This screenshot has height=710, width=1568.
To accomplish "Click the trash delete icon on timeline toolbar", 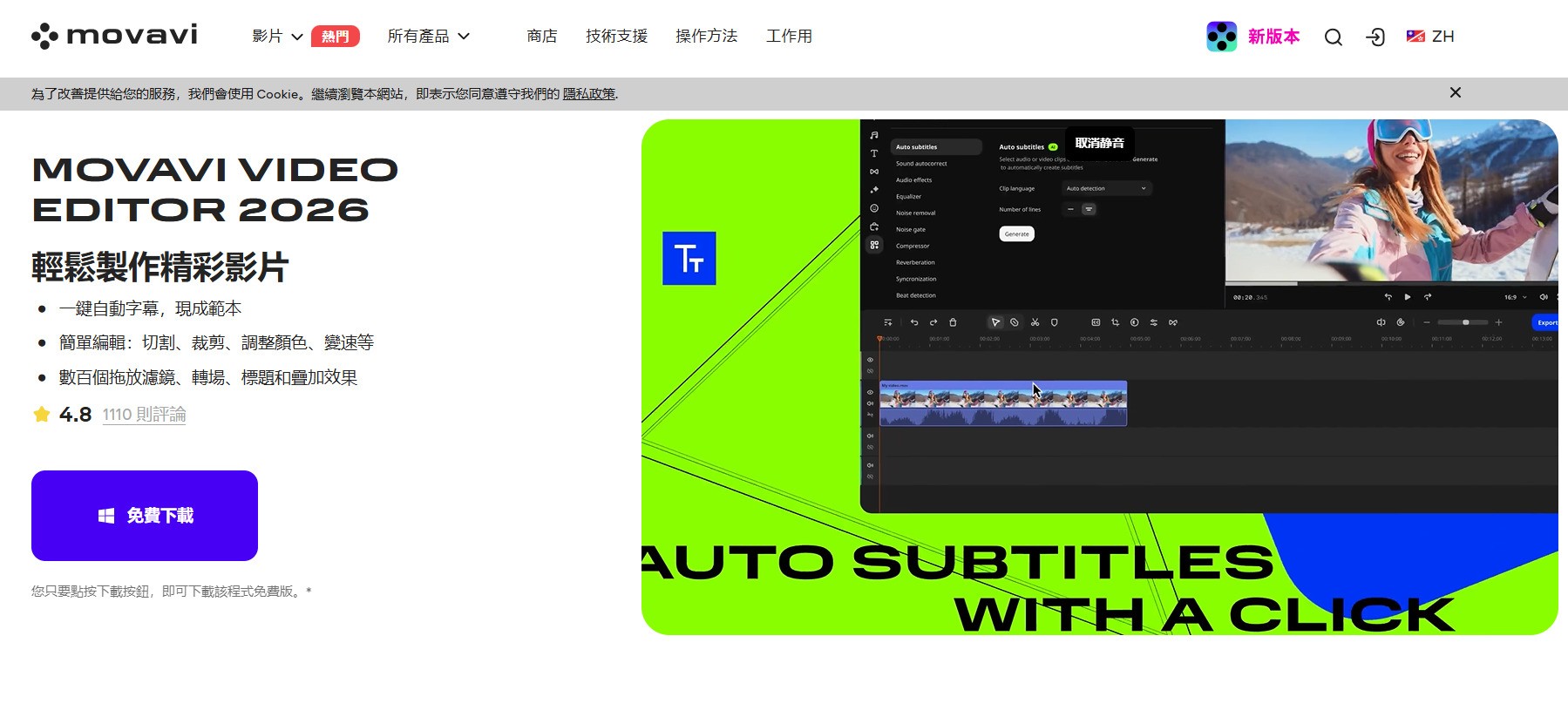I will click(953, 322).
